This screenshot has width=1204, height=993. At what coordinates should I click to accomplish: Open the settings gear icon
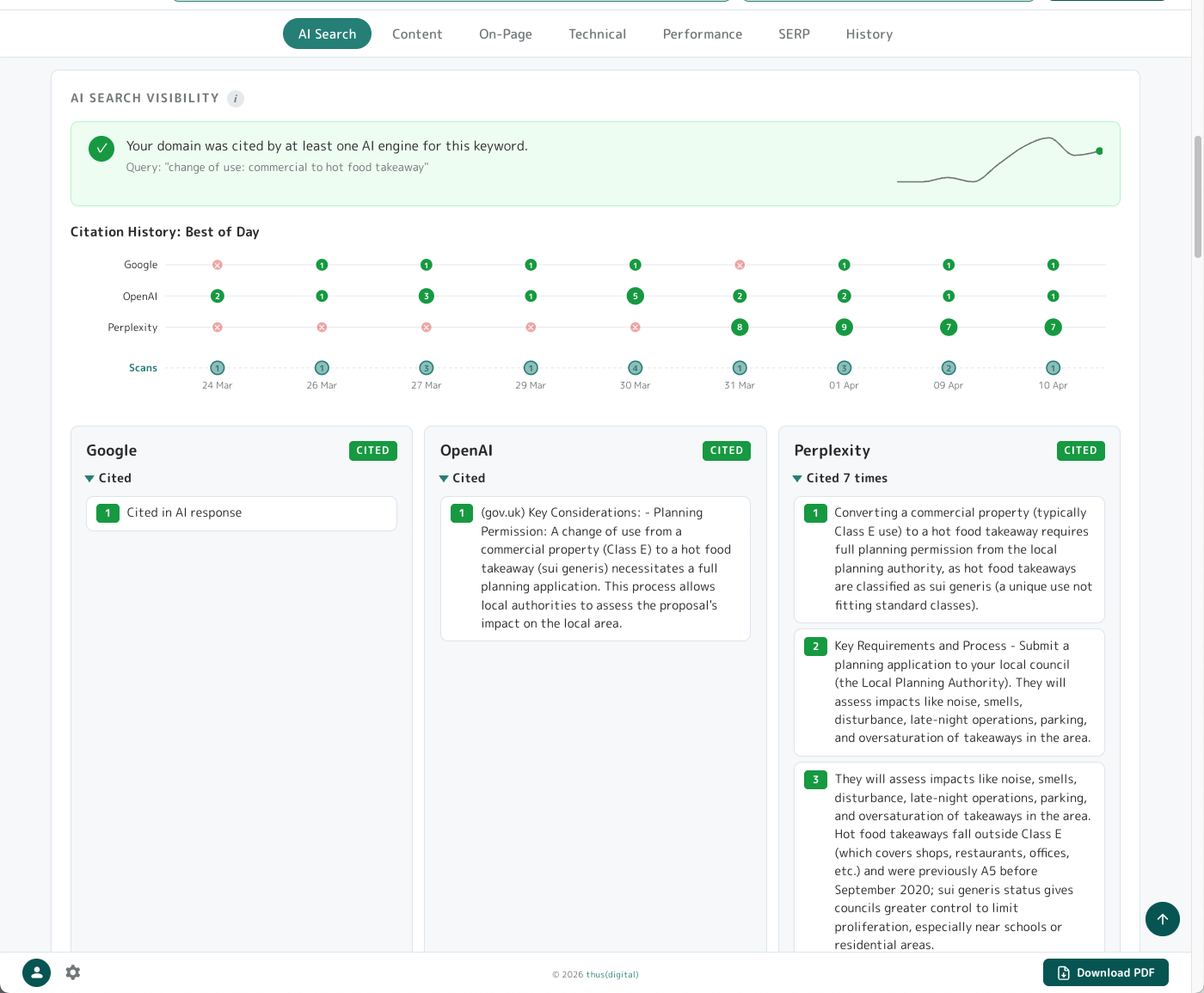73,972
